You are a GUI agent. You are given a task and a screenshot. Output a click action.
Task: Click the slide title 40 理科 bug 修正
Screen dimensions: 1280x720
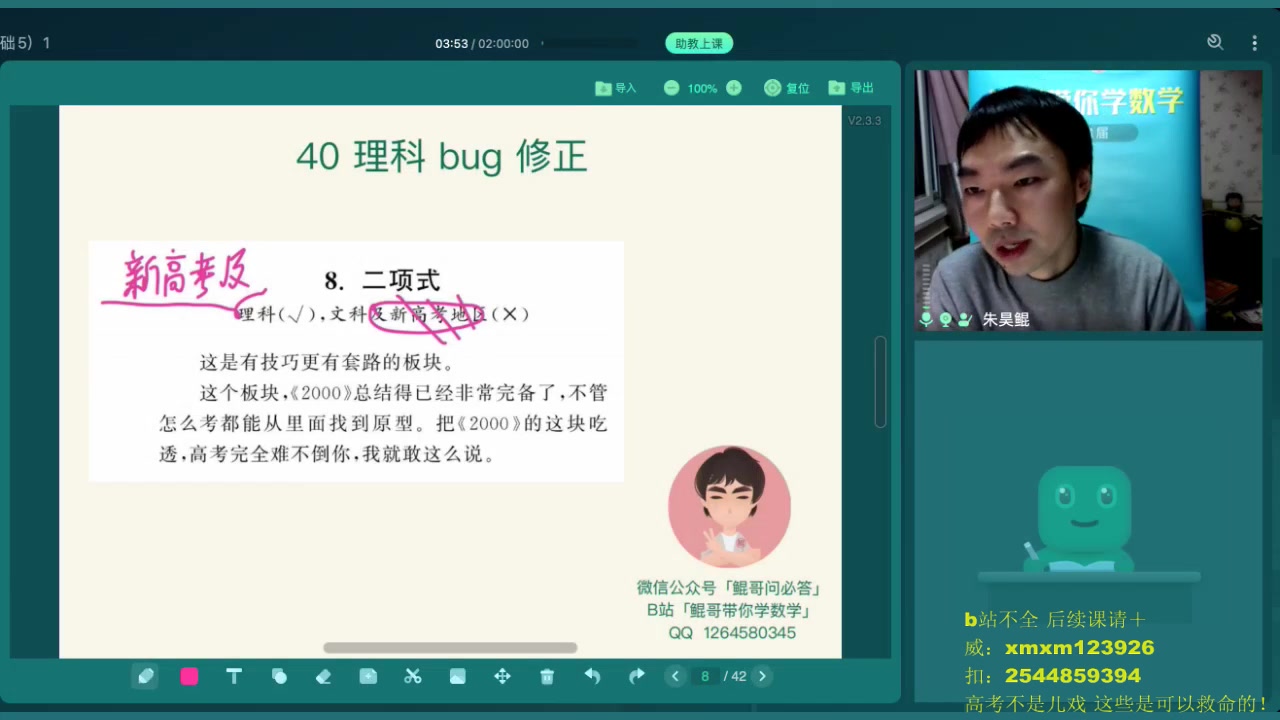(x=441, y=156)
